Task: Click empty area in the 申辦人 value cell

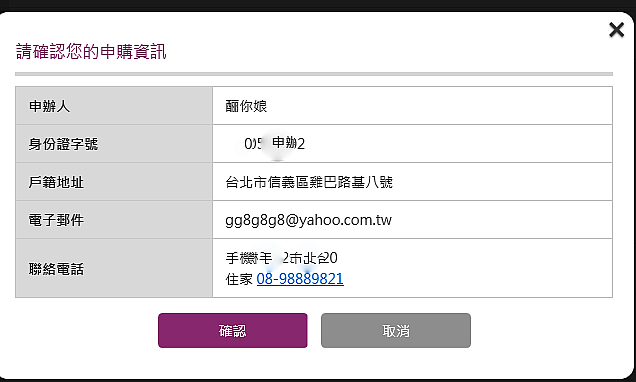Action: pos(438,106)
